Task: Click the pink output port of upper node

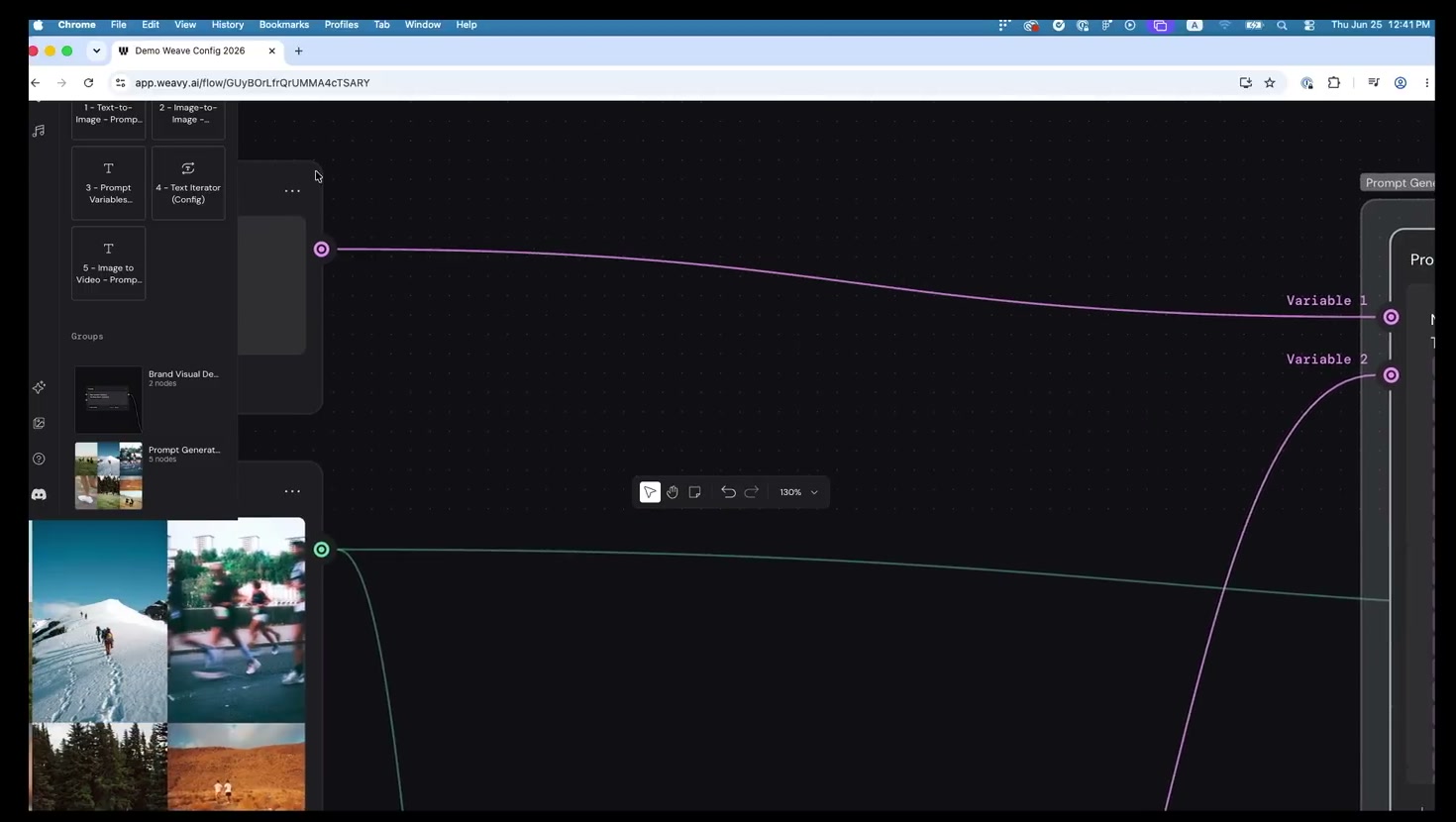Action: pyautogui.click(x=322, y=250)
